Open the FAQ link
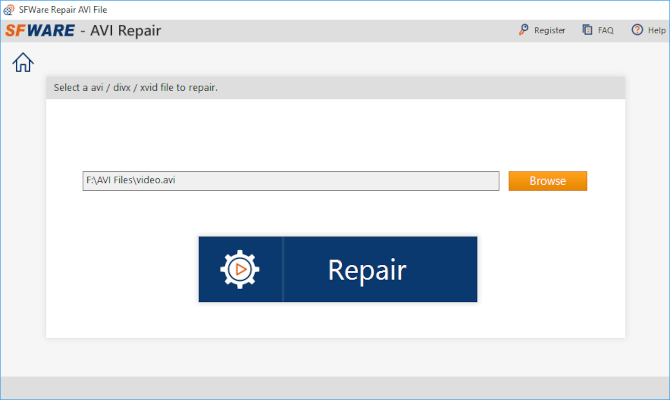This screenshot has width=670, height=400. pyautogui.click(x=605, y=30)
